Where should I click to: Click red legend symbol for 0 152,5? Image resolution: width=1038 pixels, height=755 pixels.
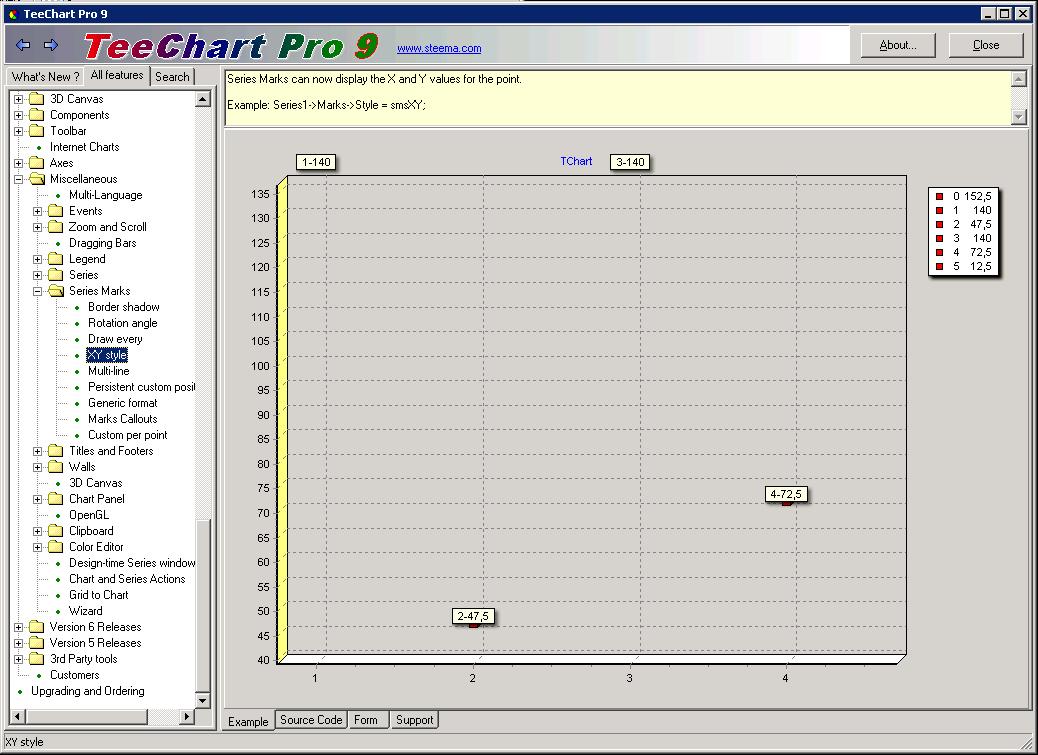939,197
